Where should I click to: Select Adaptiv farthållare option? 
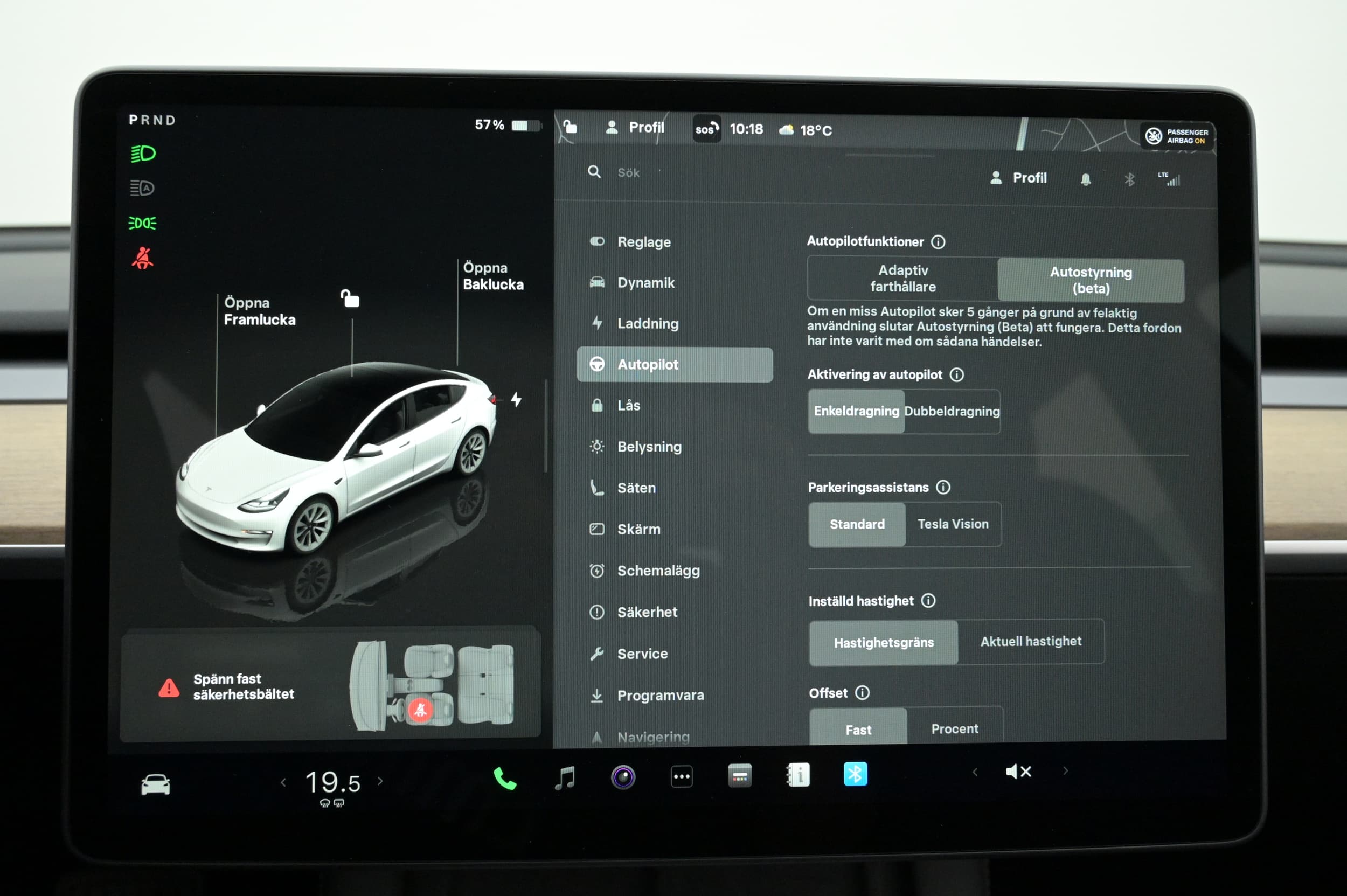pos(902,279)
